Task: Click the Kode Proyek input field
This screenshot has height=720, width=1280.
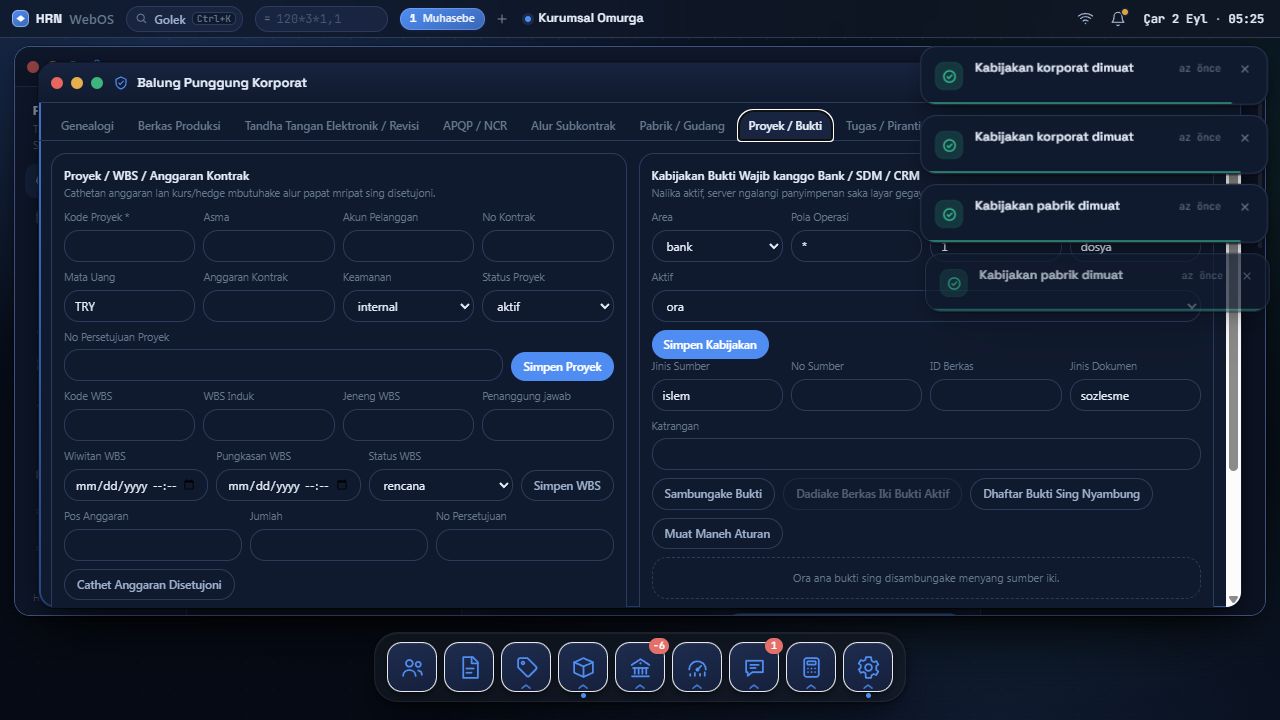Action: [x=129, y=246]
